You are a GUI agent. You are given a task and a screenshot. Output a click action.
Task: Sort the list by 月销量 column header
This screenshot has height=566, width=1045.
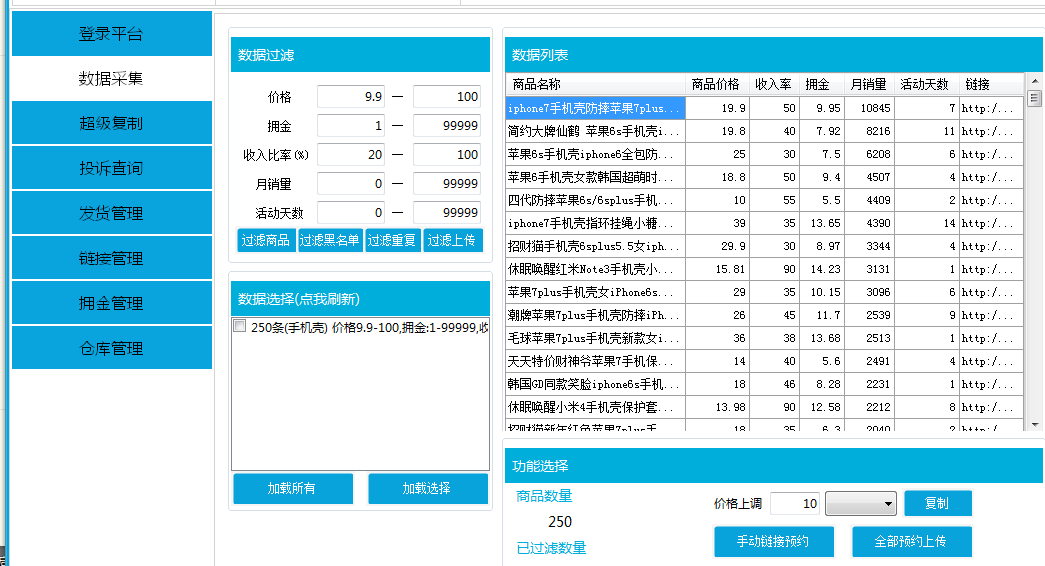(x=867, y=84)
